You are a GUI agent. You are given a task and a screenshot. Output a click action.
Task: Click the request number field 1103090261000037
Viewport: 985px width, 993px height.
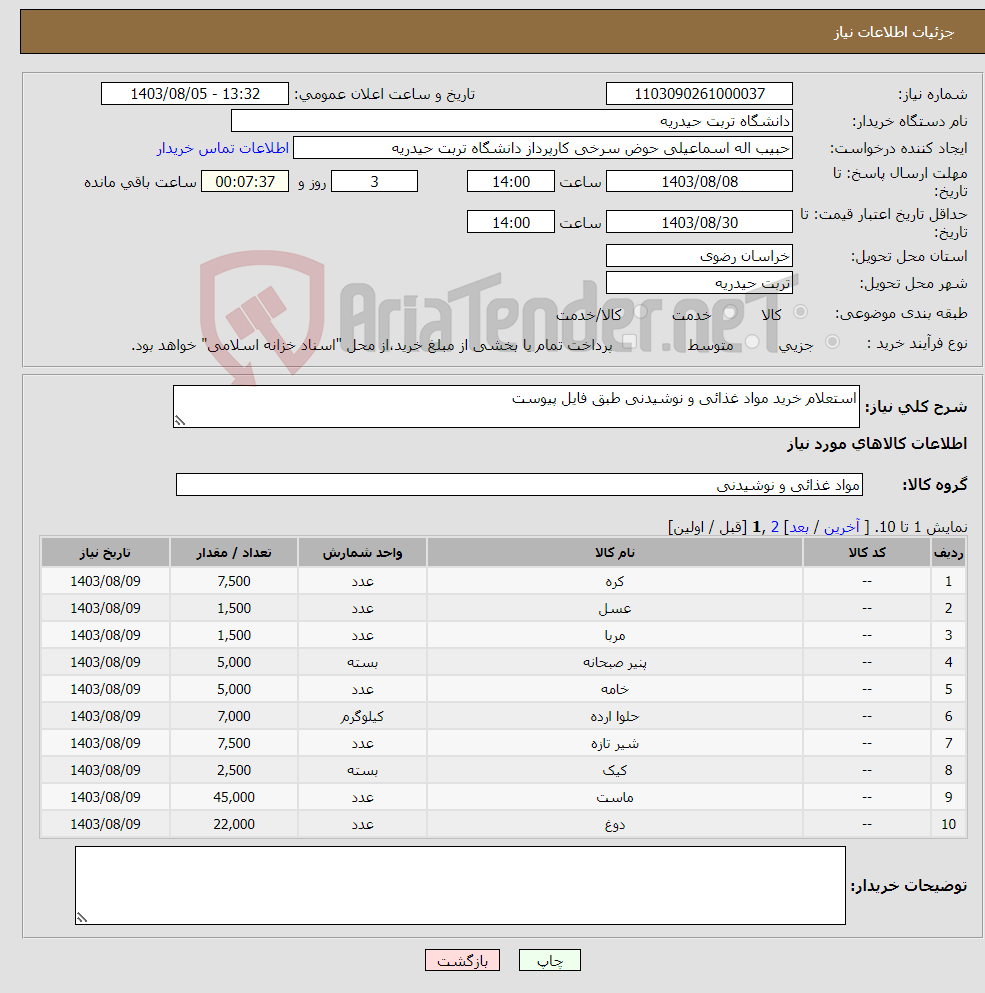click(x=699, y=94)
